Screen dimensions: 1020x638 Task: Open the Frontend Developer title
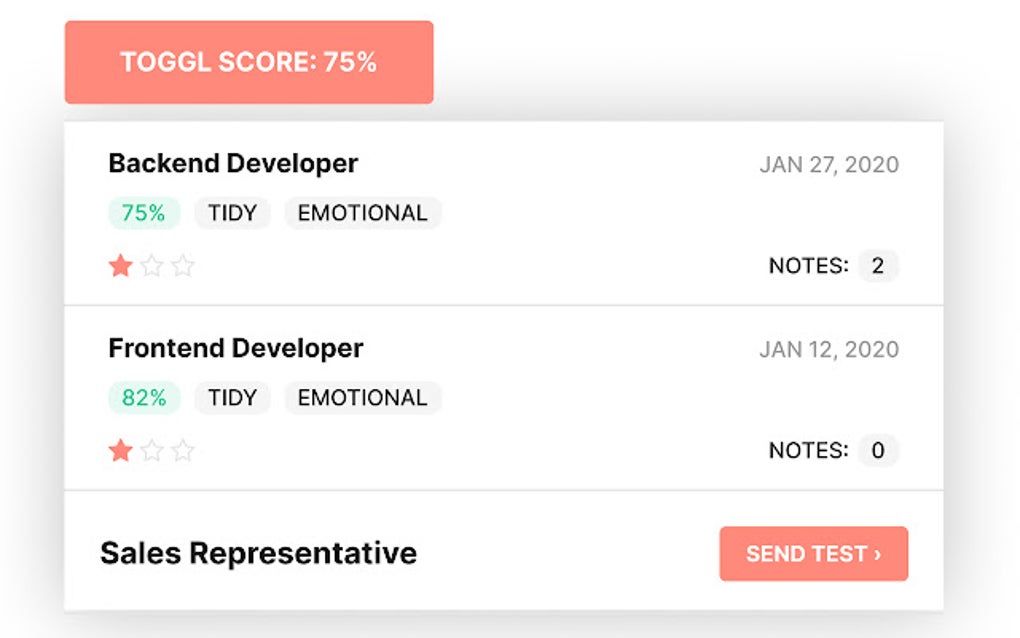click(x=236, y=348)
